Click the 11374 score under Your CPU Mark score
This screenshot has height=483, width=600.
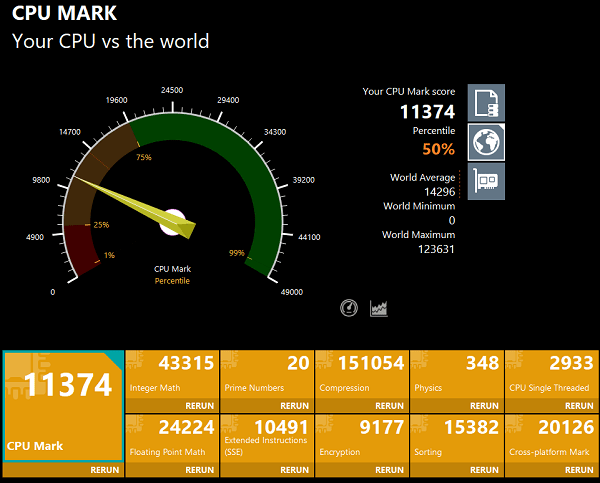[427, 112]
